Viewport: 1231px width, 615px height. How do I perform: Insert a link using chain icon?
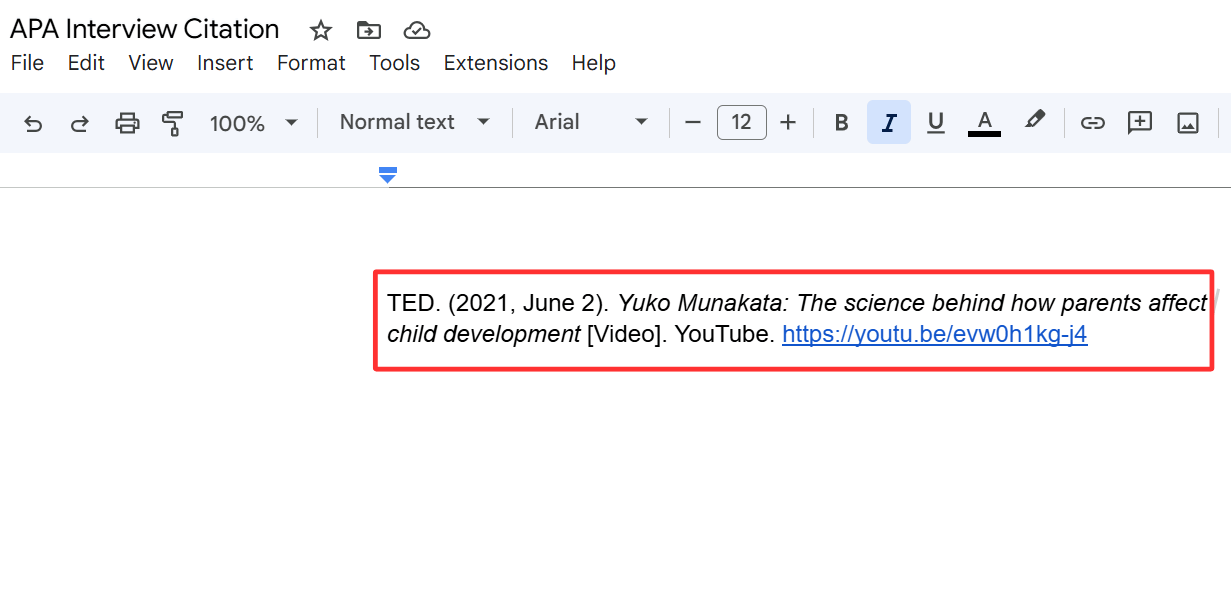click(1092, 123)
